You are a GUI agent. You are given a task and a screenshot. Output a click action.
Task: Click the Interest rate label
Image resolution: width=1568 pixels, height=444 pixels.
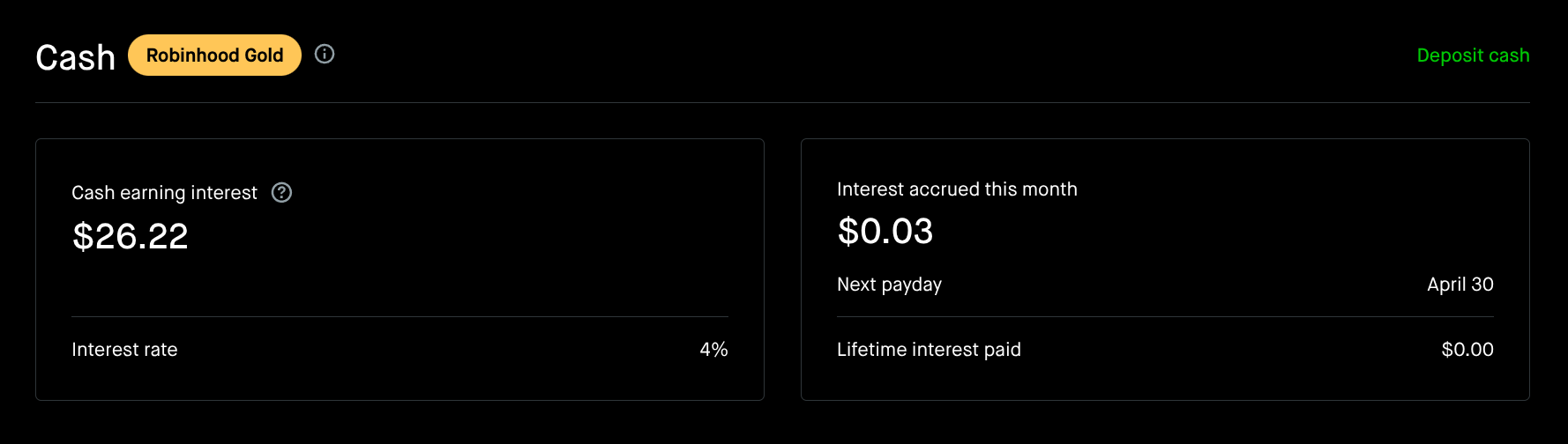124,350
